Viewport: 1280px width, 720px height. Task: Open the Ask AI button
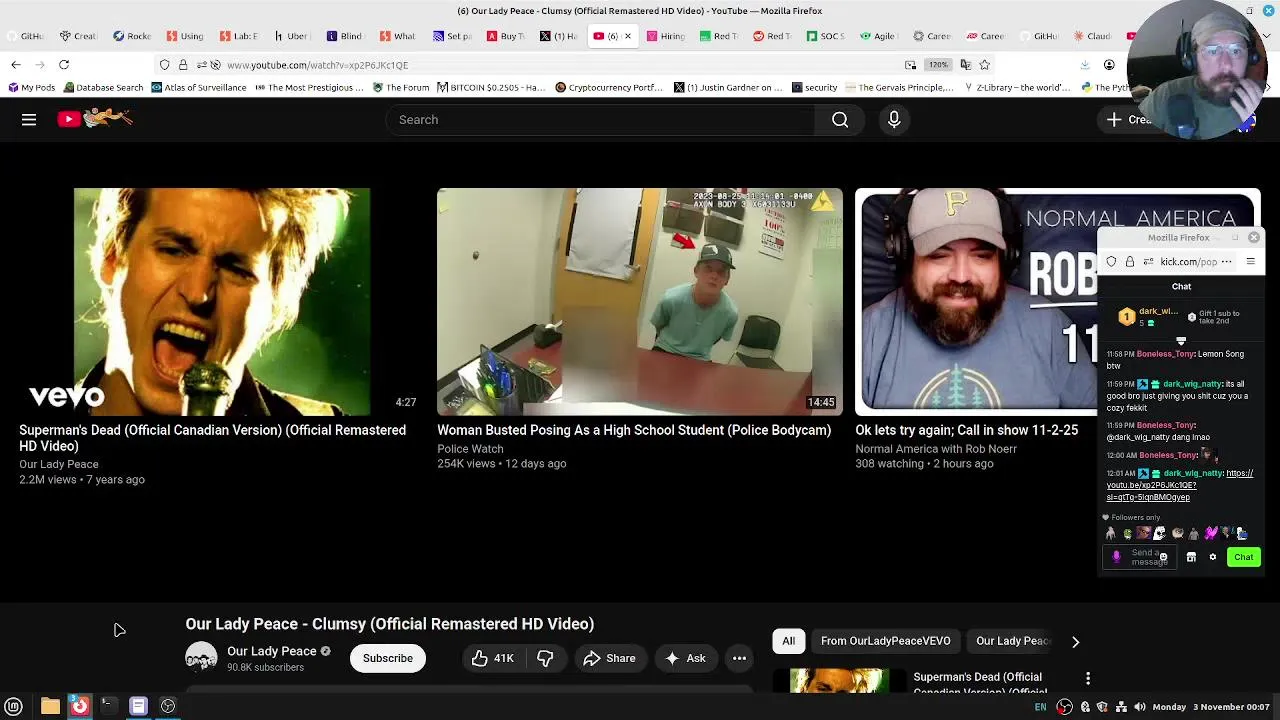point(685,658)
